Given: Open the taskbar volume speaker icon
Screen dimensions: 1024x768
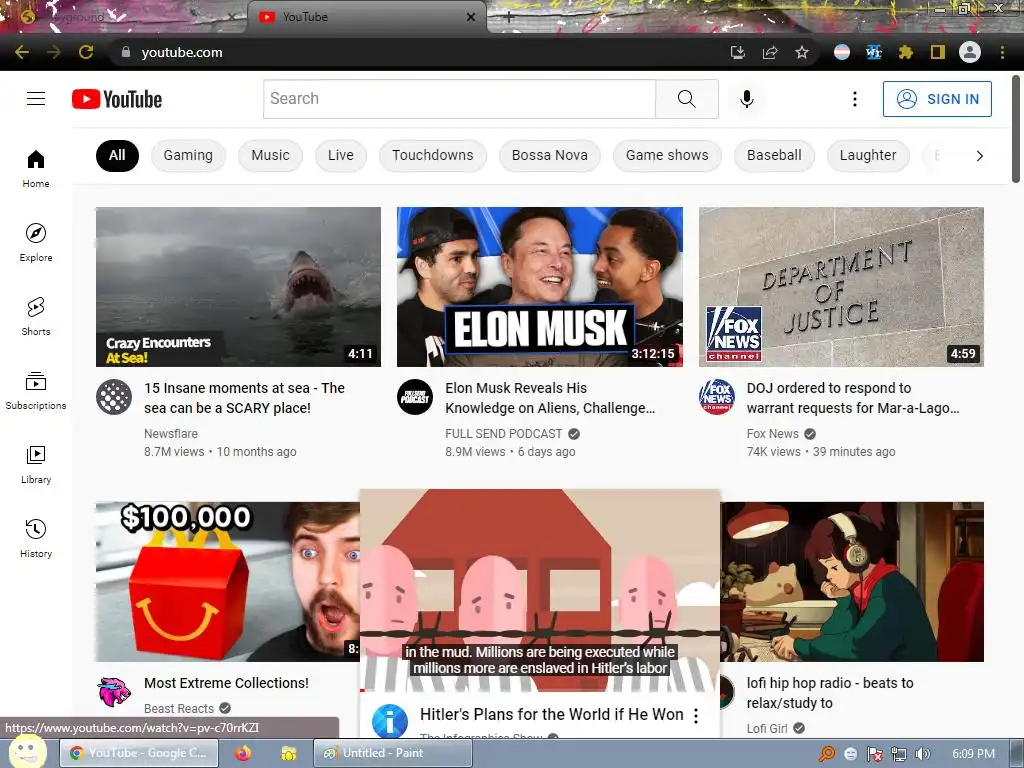Looking at the screenshot, I should (923, 754).
